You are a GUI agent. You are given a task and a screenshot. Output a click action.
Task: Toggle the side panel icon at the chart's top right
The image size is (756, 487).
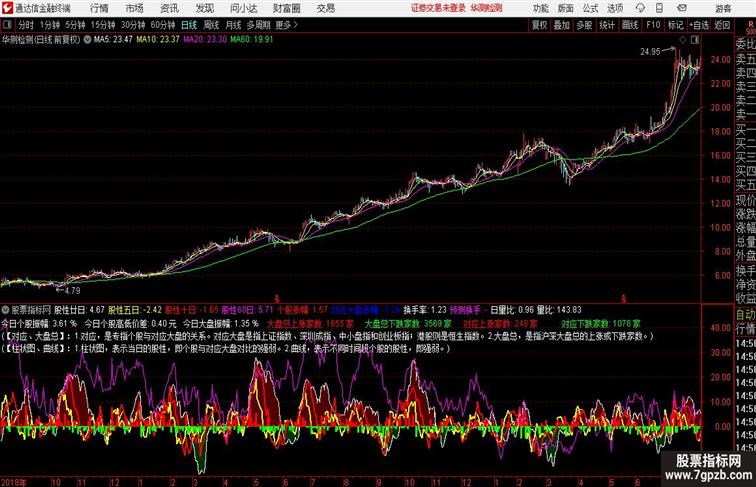pos(695,40)
